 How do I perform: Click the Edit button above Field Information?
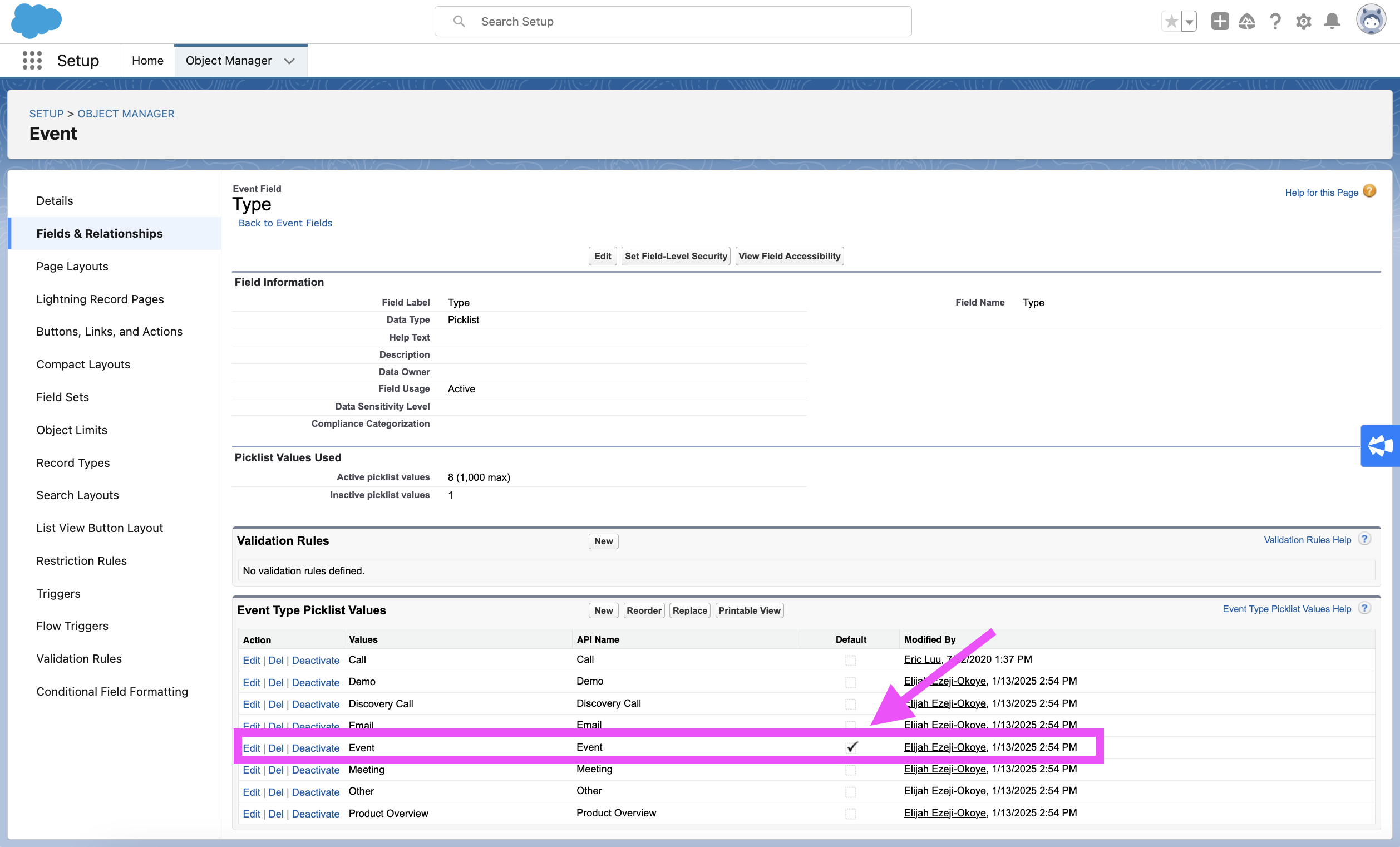tap(602, 255)
